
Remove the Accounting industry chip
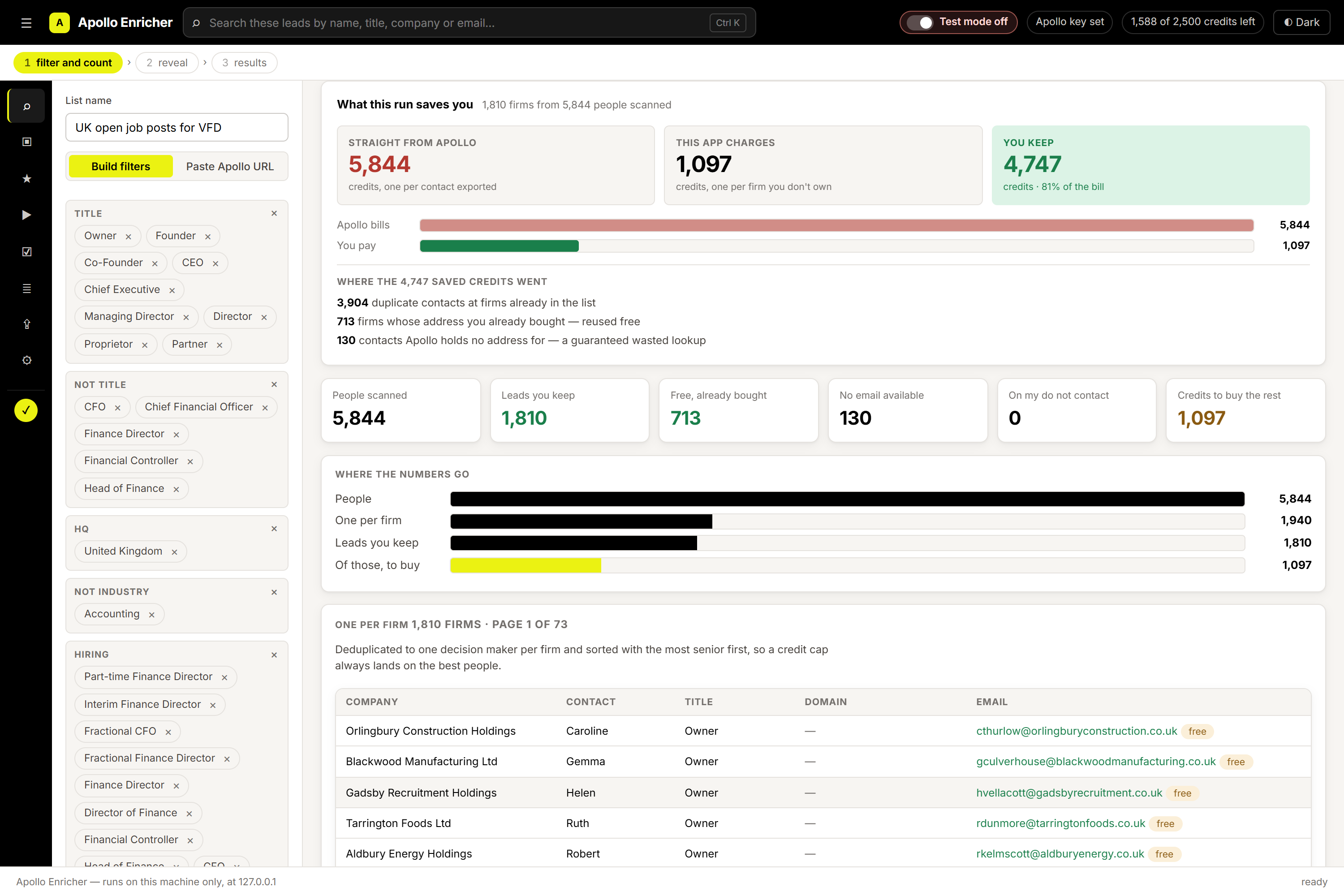click(x=151, y=615)
